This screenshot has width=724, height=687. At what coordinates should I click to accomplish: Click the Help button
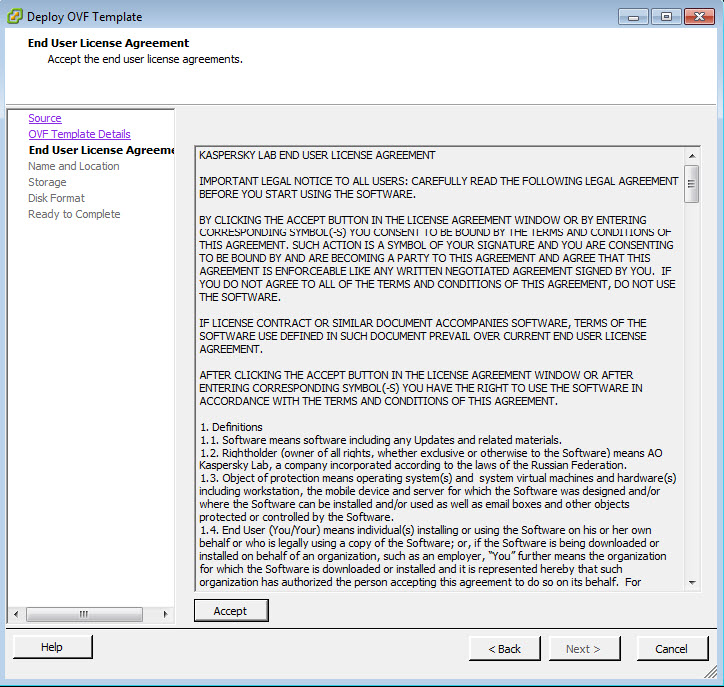(52, 647)
